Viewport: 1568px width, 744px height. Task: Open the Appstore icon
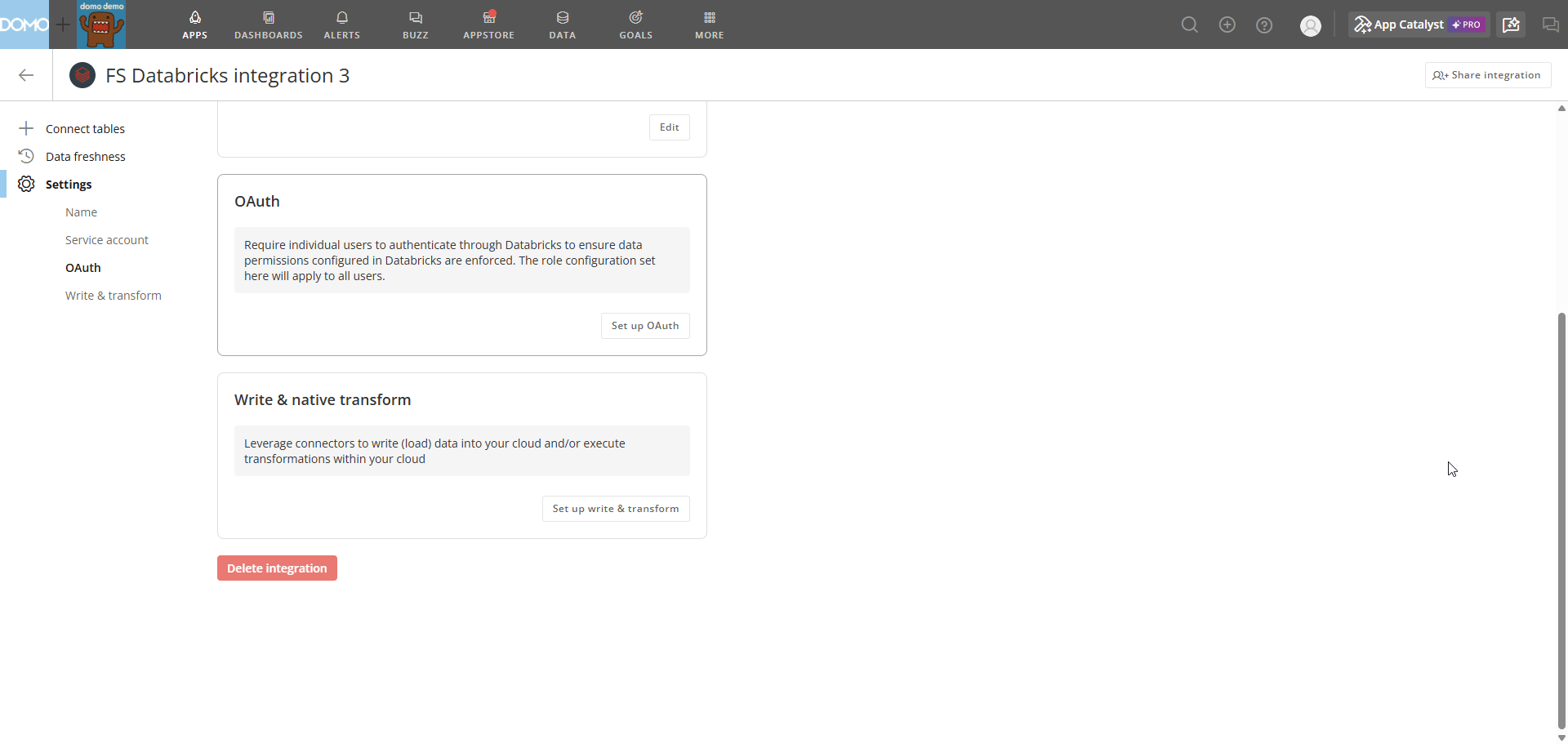489,17
